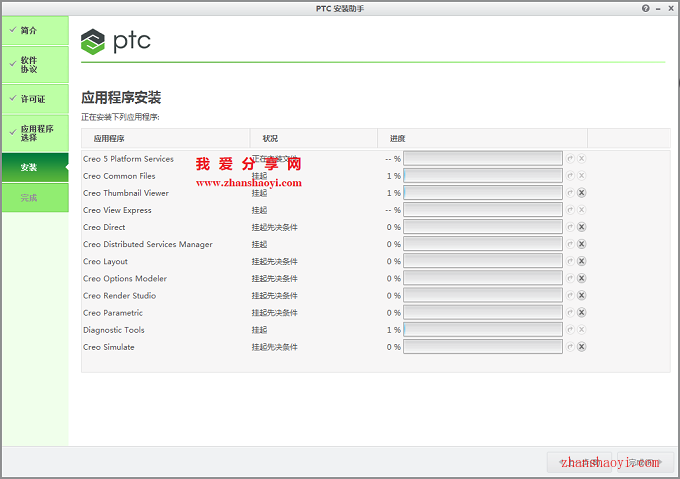
Task: Click the retry icon for Creo Thumbnail Viewer
Action: point(570,193)
